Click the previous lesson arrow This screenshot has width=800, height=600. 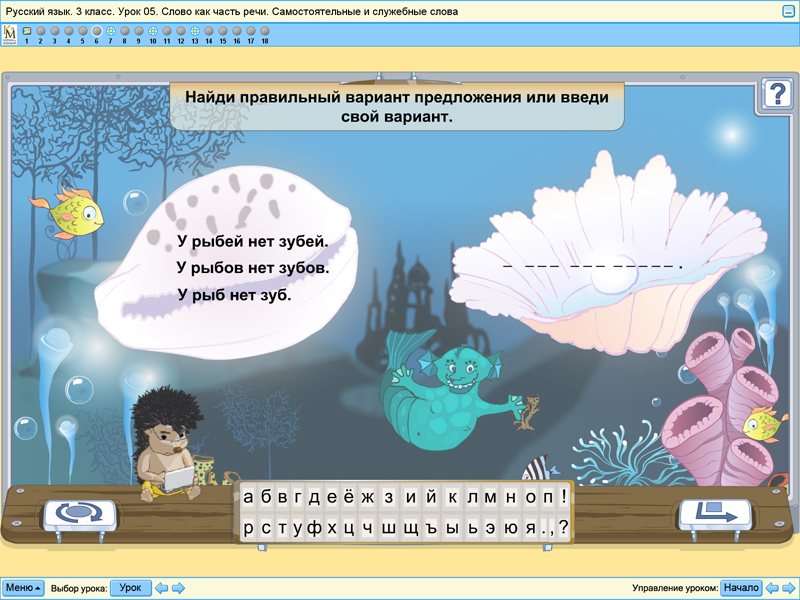pyautogui.click(x=161, y=587)
